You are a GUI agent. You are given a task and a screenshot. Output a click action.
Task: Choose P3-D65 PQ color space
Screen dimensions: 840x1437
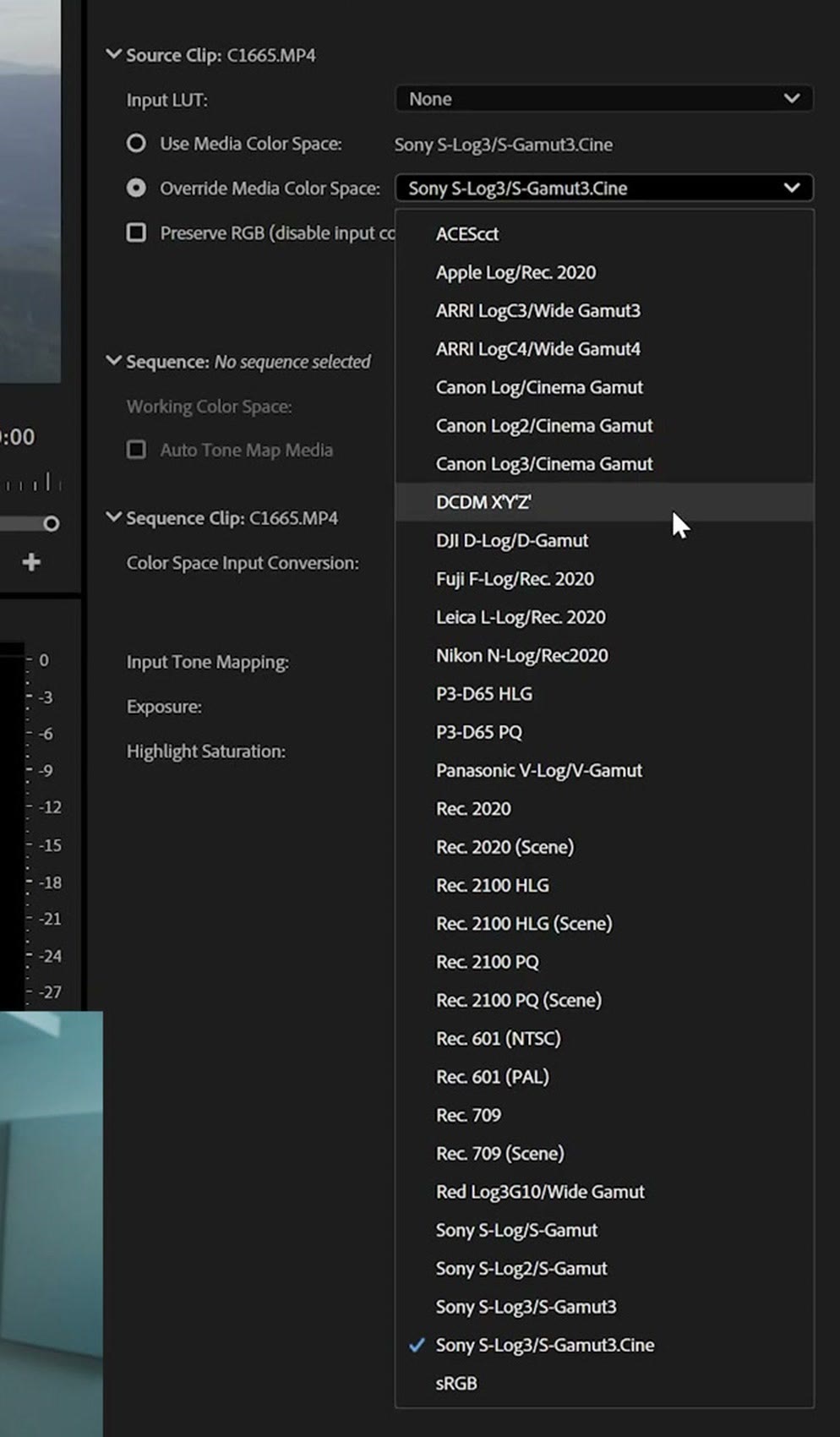(x=603, y=732)
